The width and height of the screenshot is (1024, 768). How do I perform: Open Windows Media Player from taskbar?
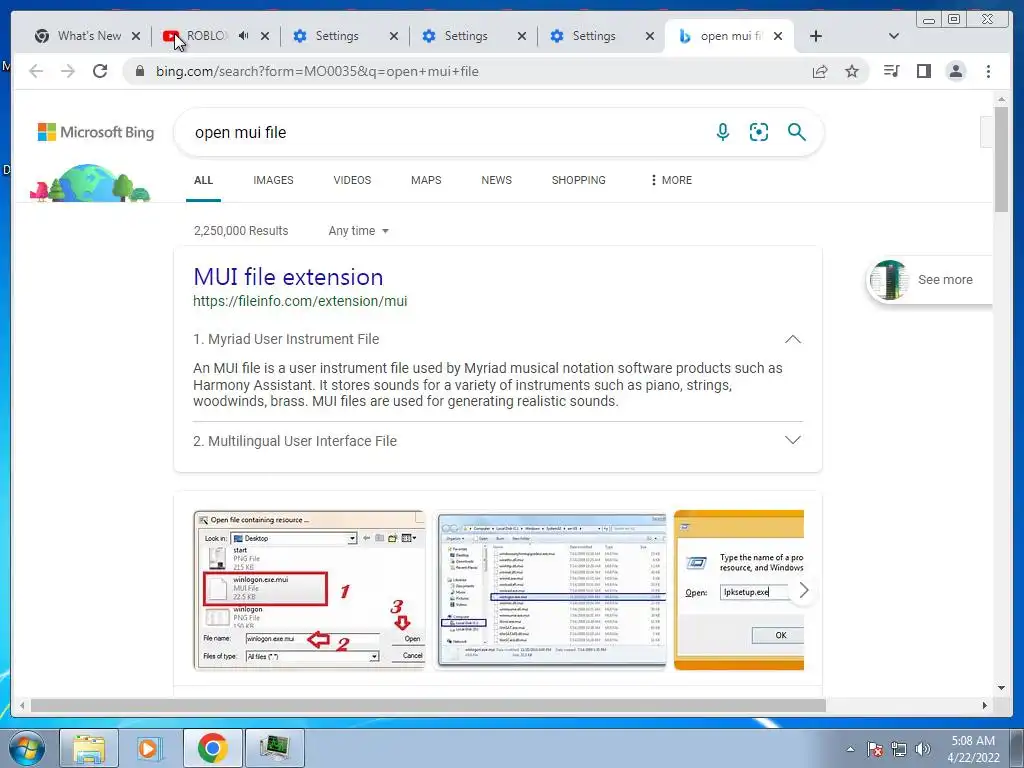click(x=150, y=748)
